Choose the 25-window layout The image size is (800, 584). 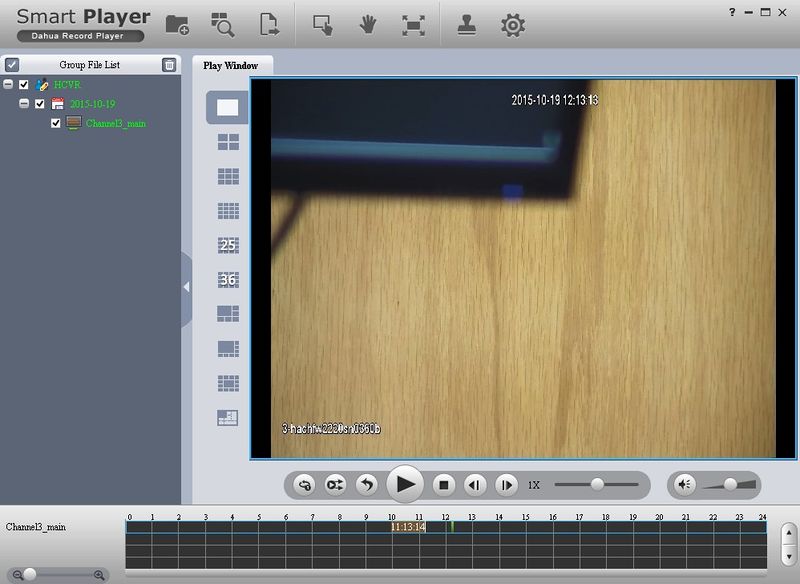228,245
